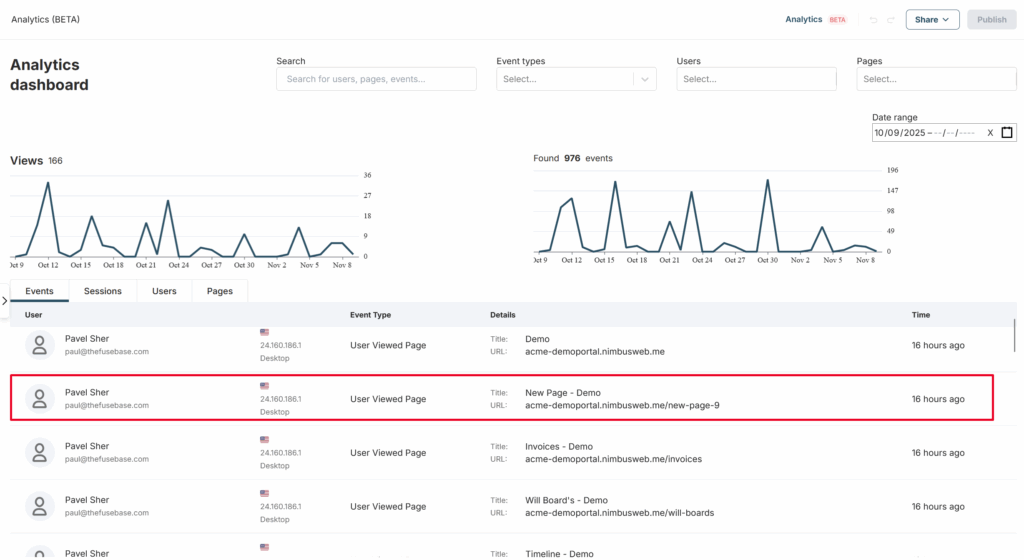The width and height of the screenshot is (1024, 560).
Task: Open the acme-demoportal.nimbusweb.me/invoices URL
Action: click(x=613, y=459)
